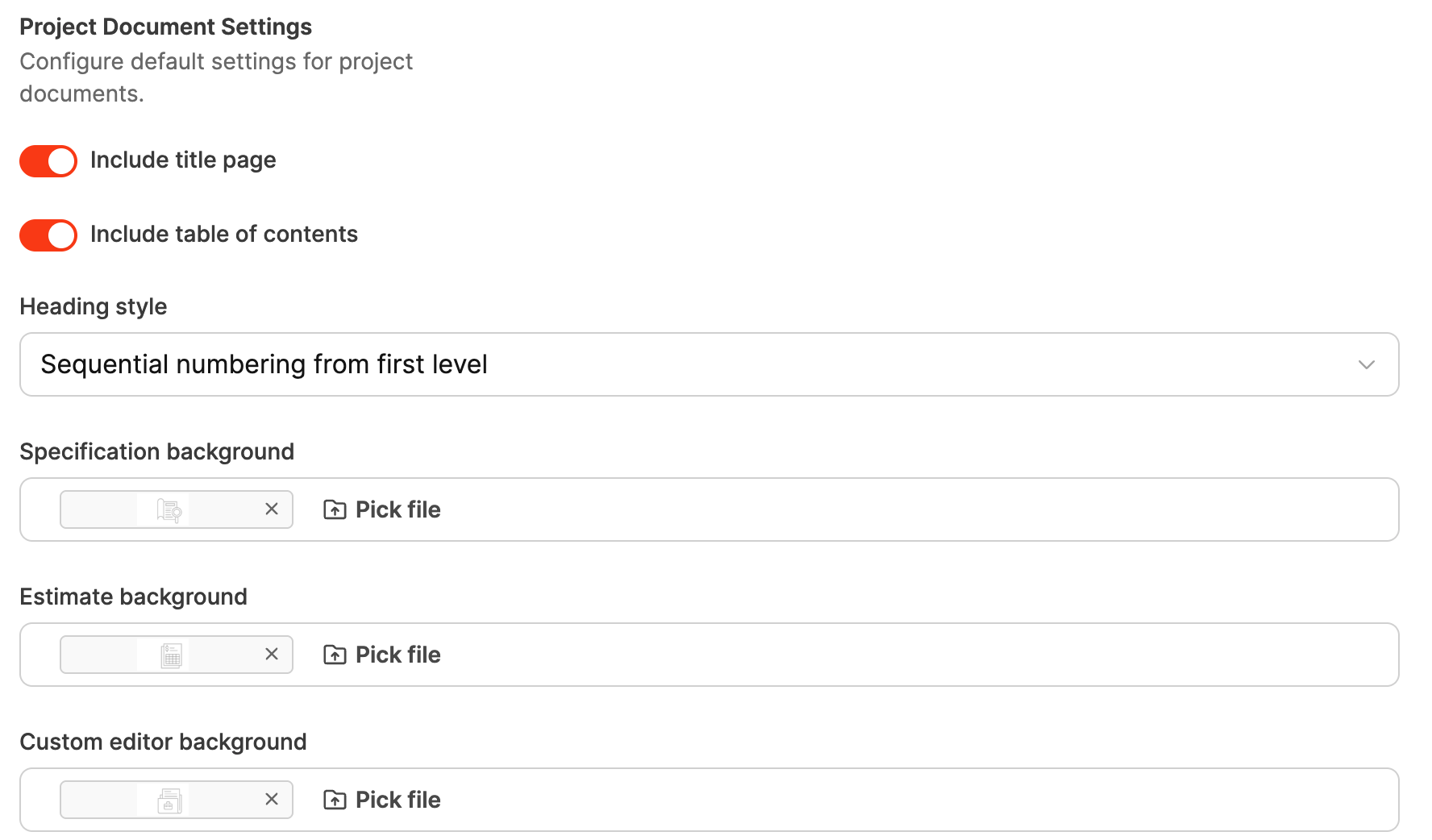1432x840 pixels.
Task: Click the Estimate background file field
Action: 887,655
